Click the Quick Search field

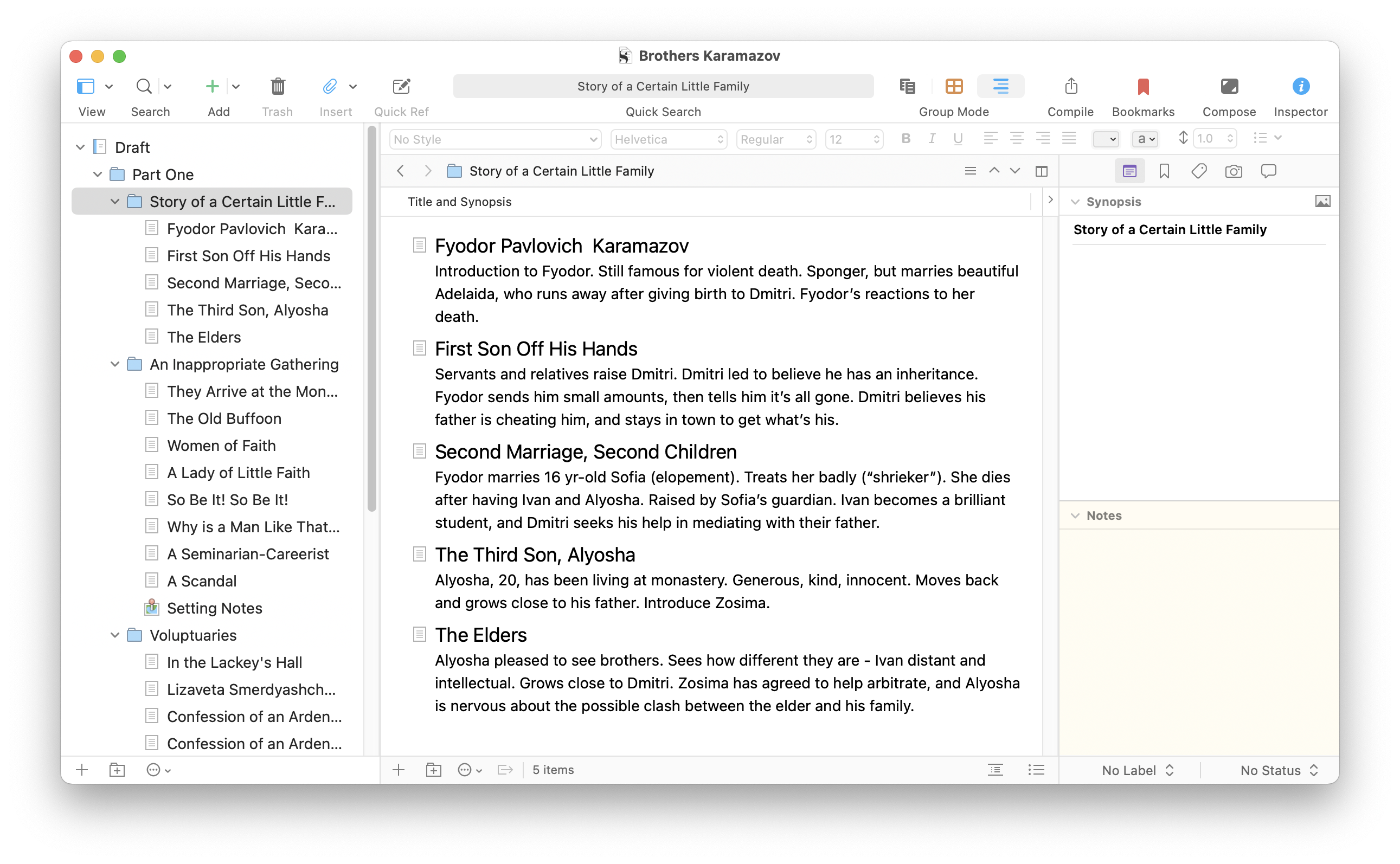pyautogui.click(x=663, y=86)
